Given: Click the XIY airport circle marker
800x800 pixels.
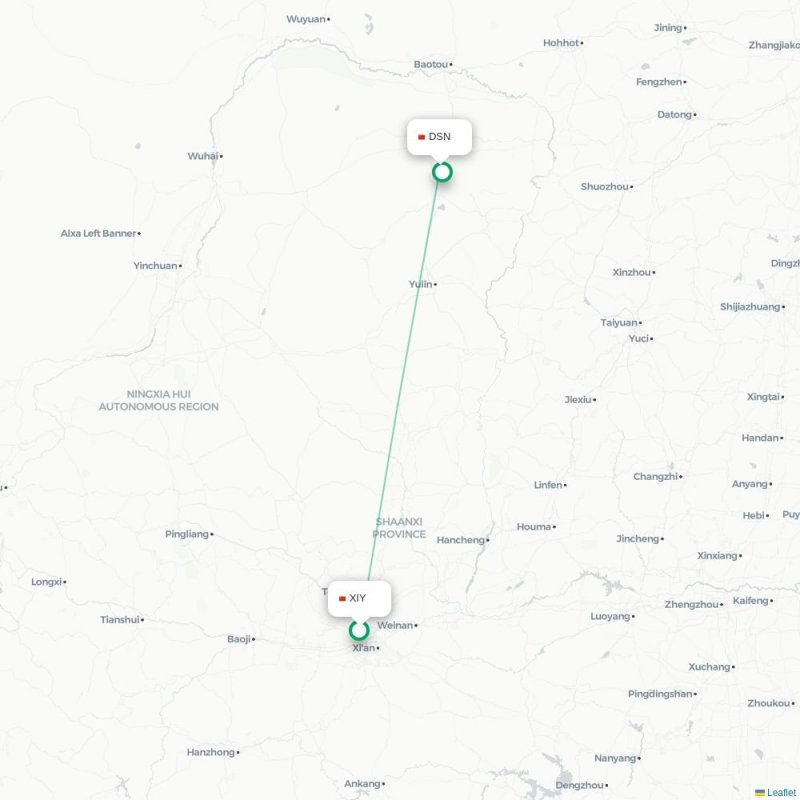Looking at the screenshot, I should click(359, 630).
